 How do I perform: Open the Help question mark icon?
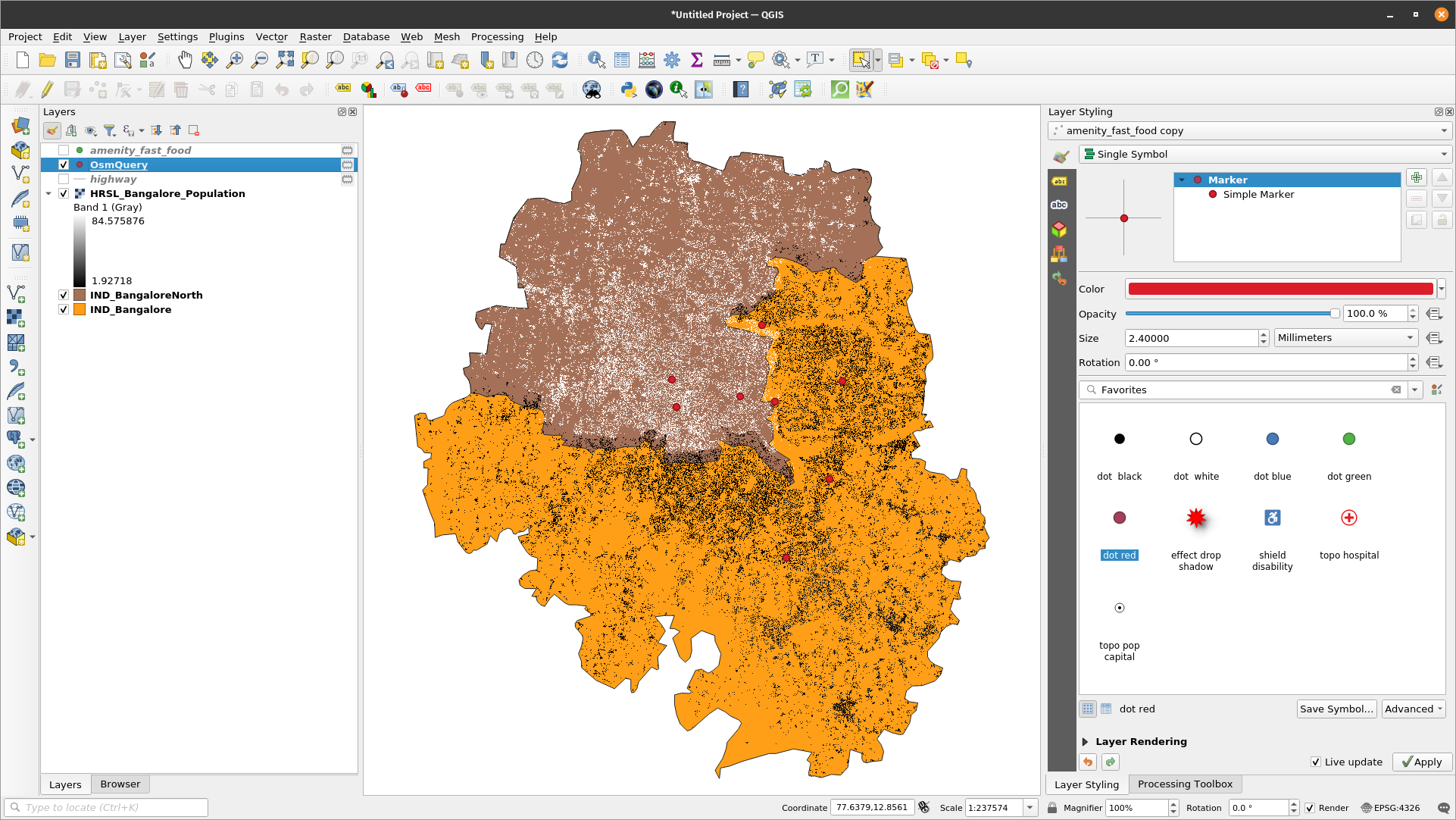click(x=741, y=89)
